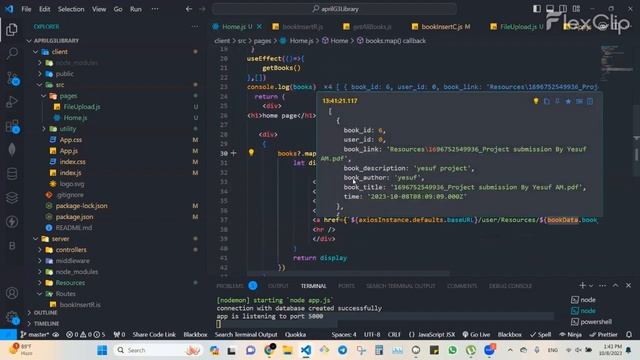Viewport: 640px width, 360px height.
Task: Go back with the navigation arrow
Action: point(189,9)
